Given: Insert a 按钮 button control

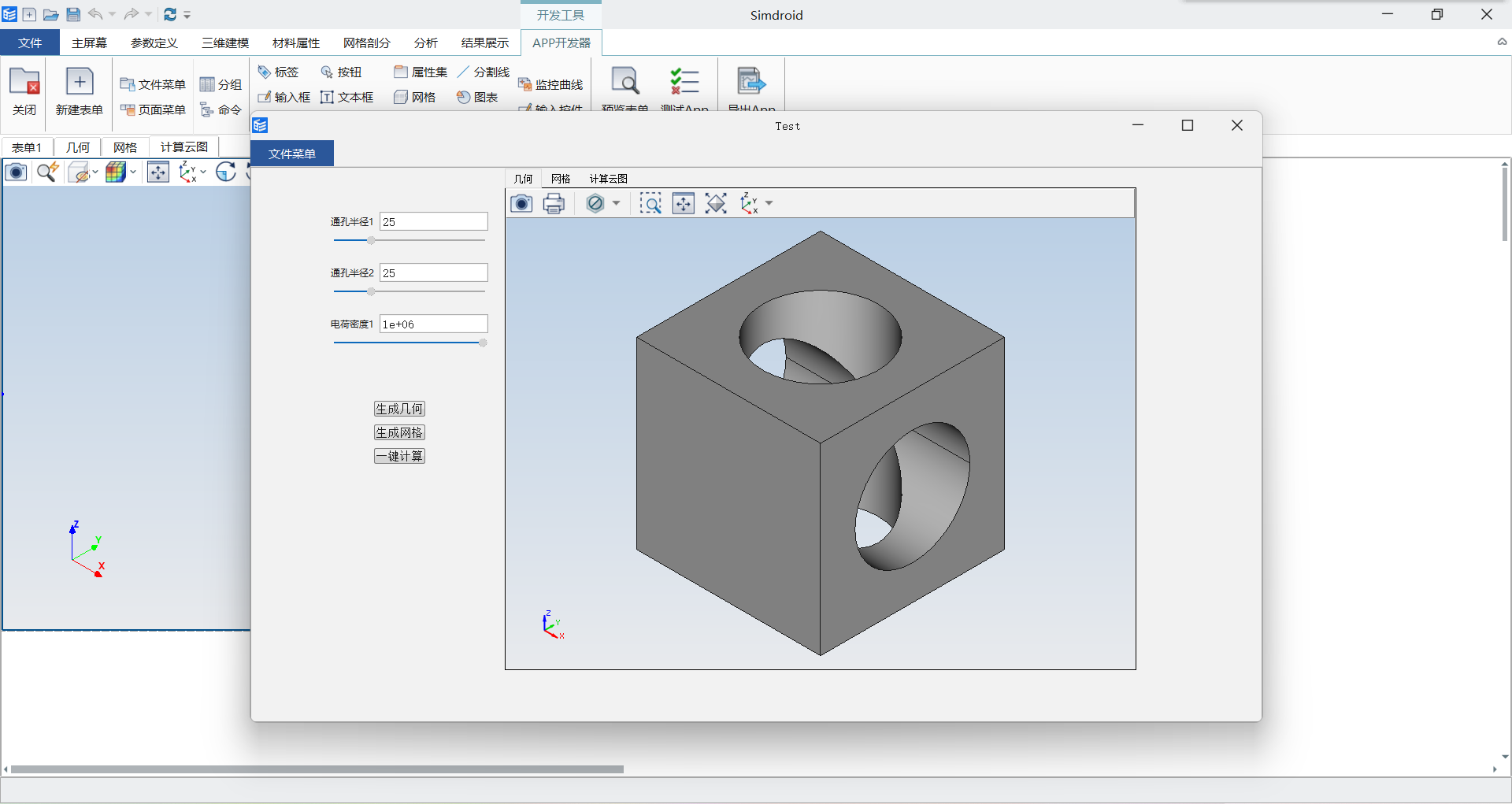Looking at the screenshot, I should coord(341,72).
